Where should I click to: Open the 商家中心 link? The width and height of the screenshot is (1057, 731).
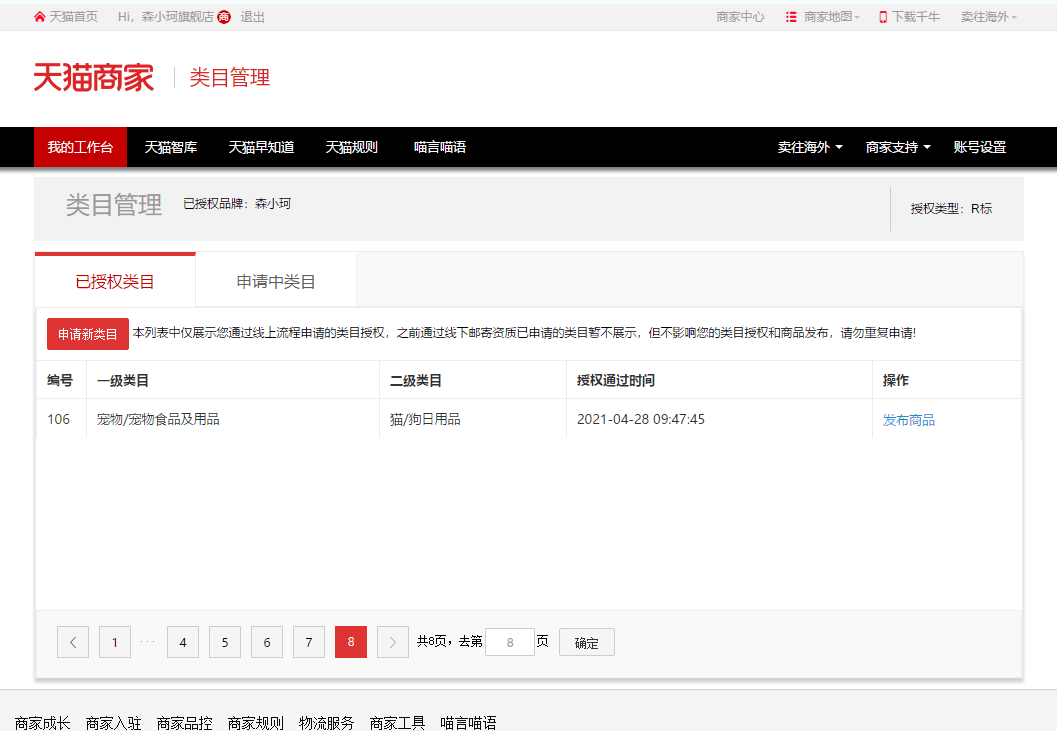(740, 17)
